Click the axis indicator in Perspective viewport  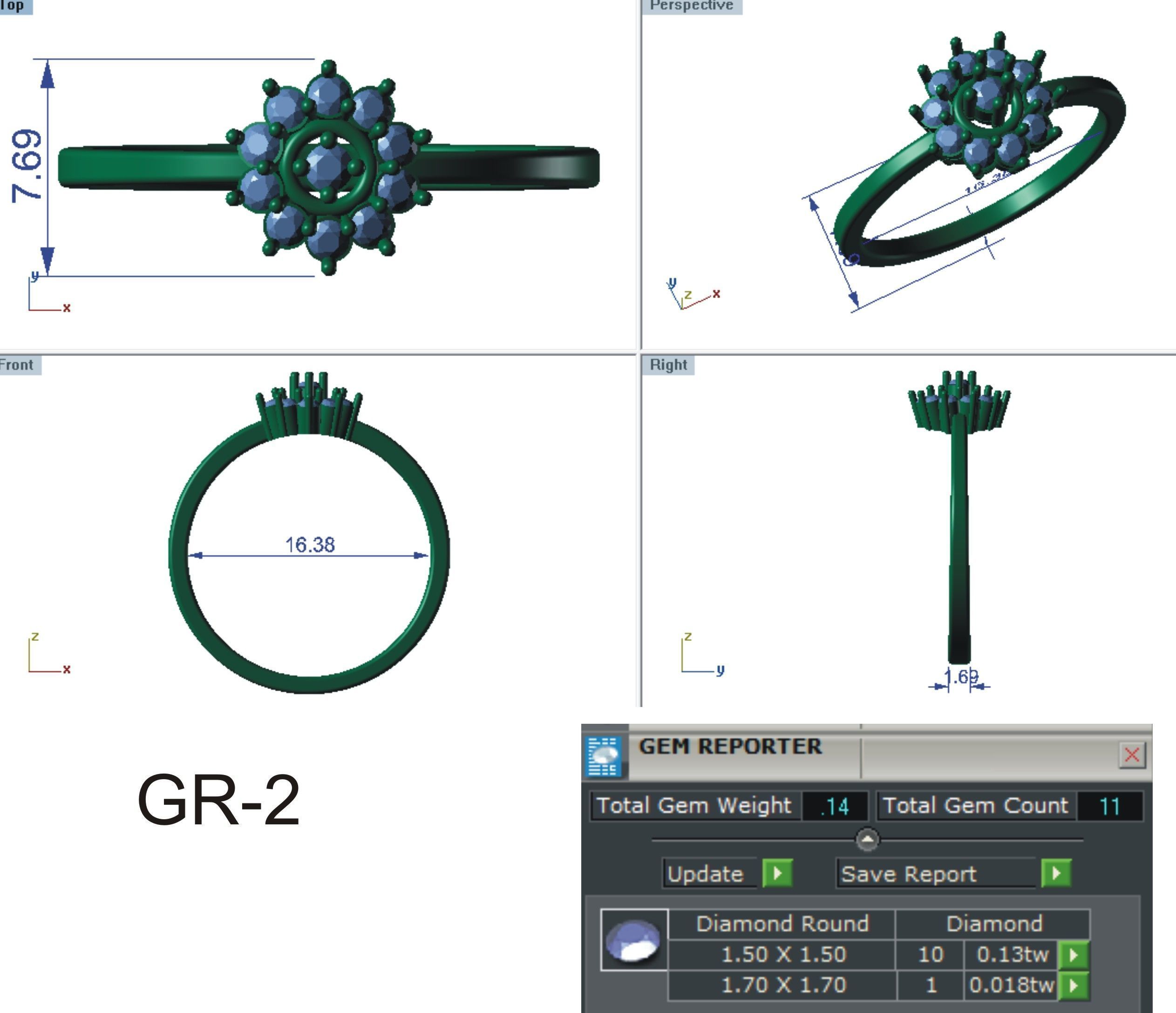693,294
